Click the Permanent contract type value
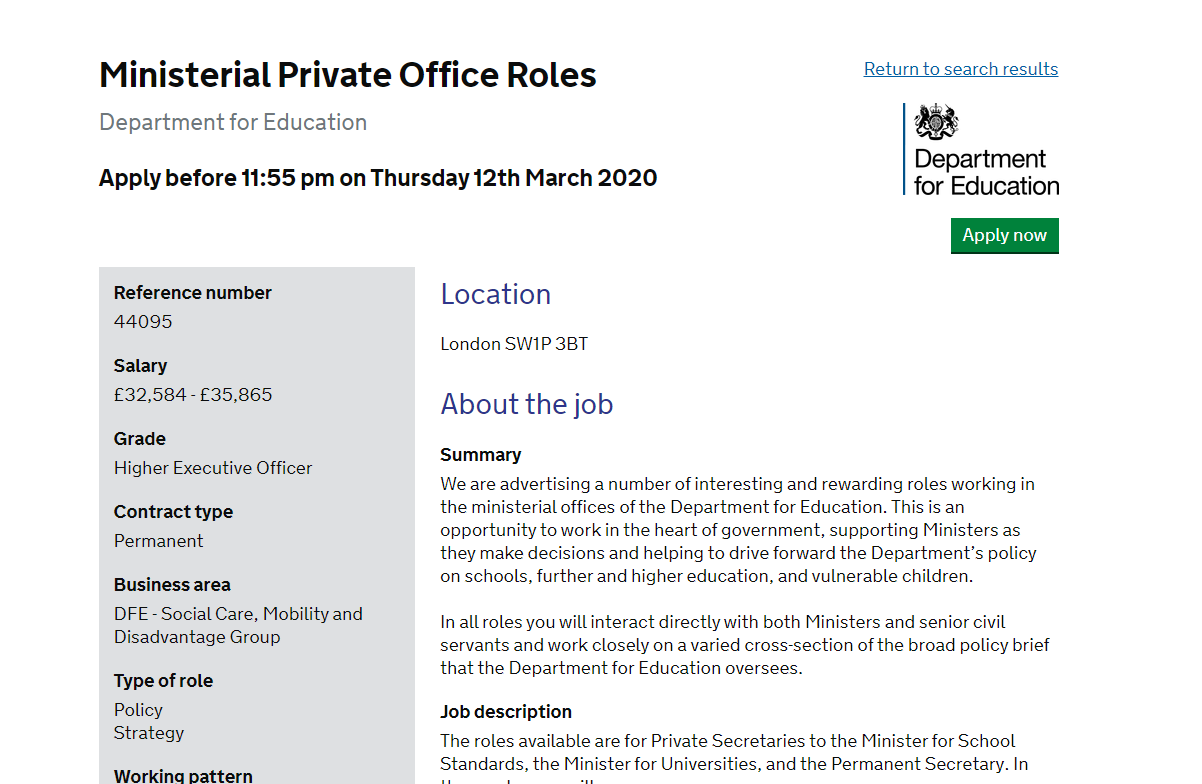1202x784 pixels. tap(158, 541)
